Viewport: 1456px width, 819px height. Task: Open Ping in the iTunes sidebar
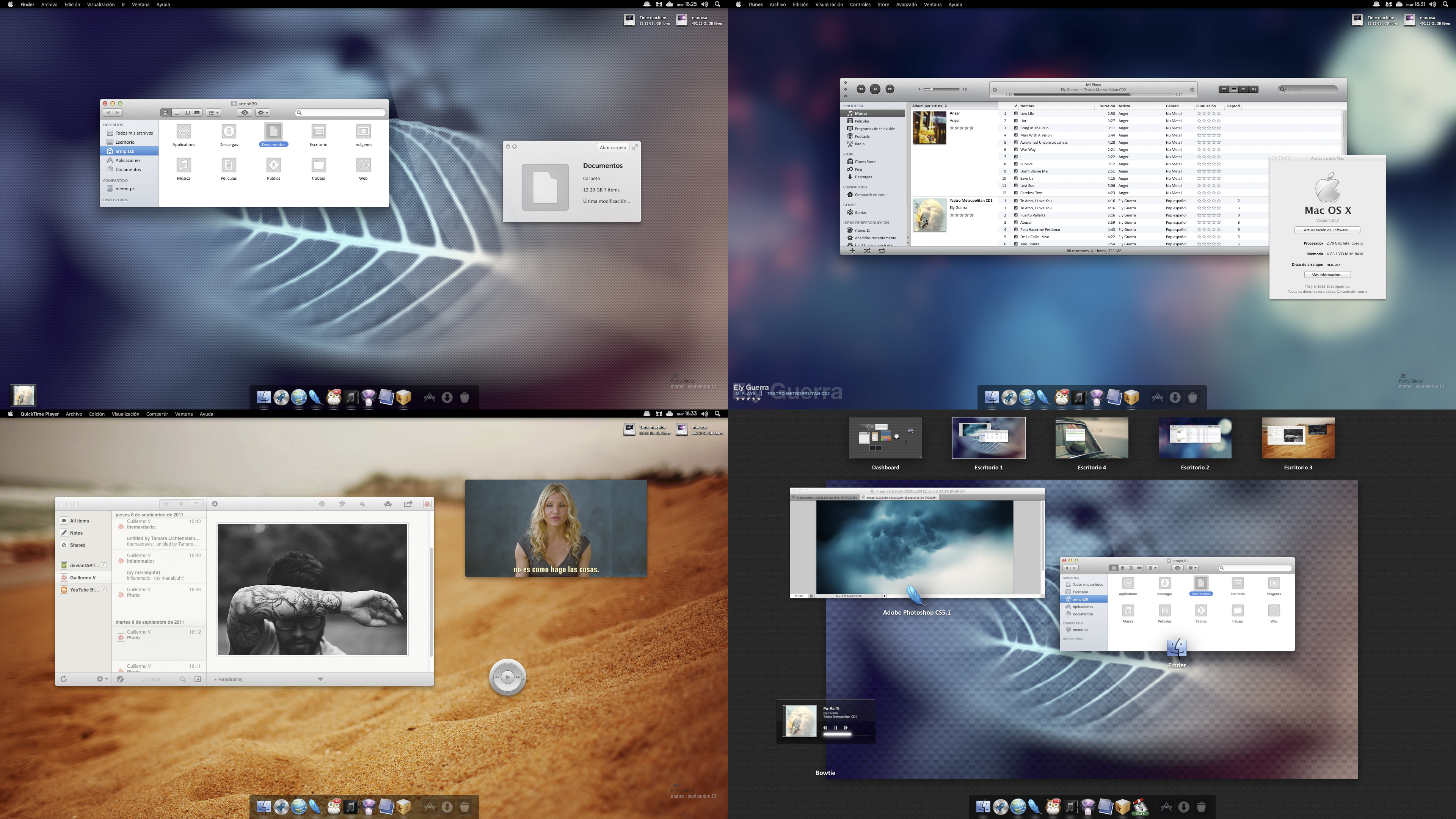point(873,169)
